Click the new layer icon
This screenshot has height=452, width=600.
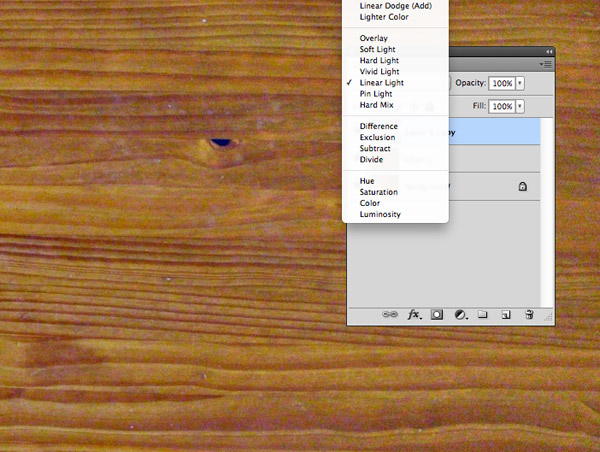pyautogui.click(x=506, y=314)
